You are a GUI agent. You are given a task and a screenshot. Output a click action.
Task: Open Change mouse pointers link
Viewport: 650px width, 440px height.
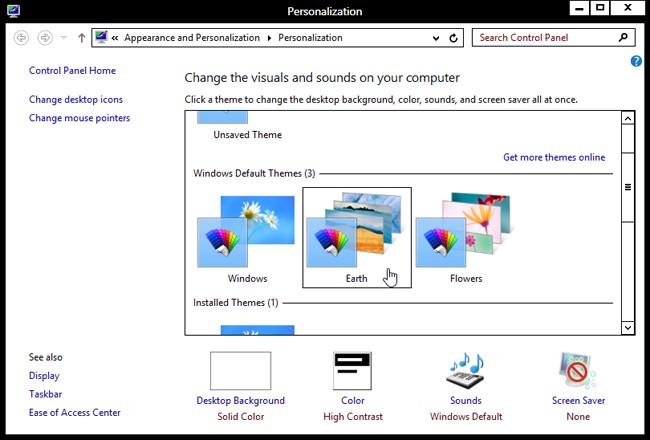tap(79, 118)
